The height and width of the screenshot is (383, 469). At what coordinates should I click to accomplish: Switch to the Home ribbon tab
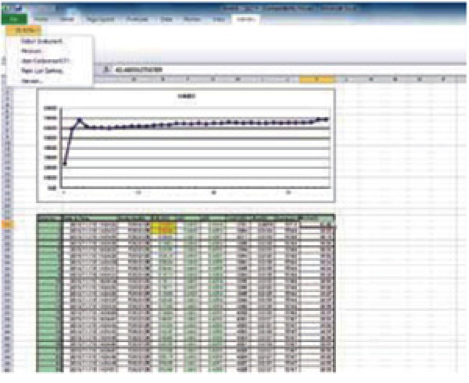point(42,19)
